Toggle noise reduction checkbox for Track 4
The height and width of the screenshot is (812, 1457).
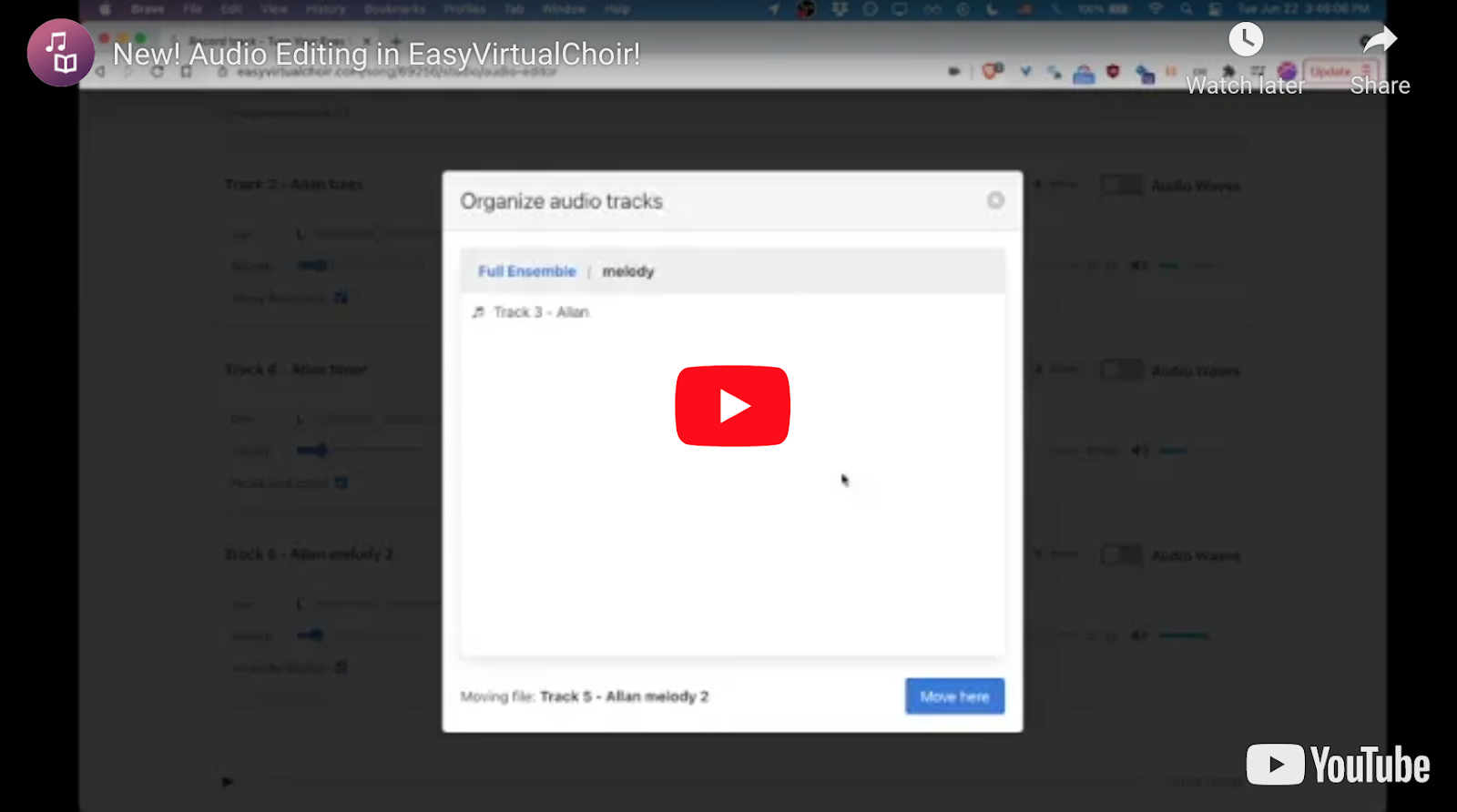pos(341,482)
